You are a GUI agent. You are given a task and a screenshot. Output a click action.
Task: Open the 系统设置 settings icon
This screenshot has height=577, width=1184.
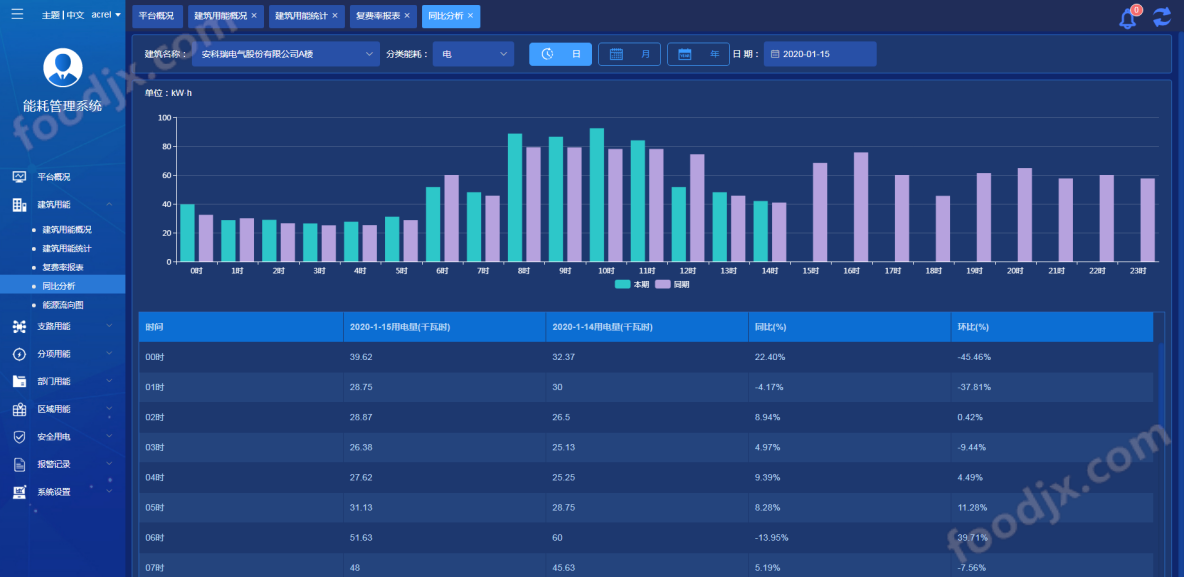20,492
